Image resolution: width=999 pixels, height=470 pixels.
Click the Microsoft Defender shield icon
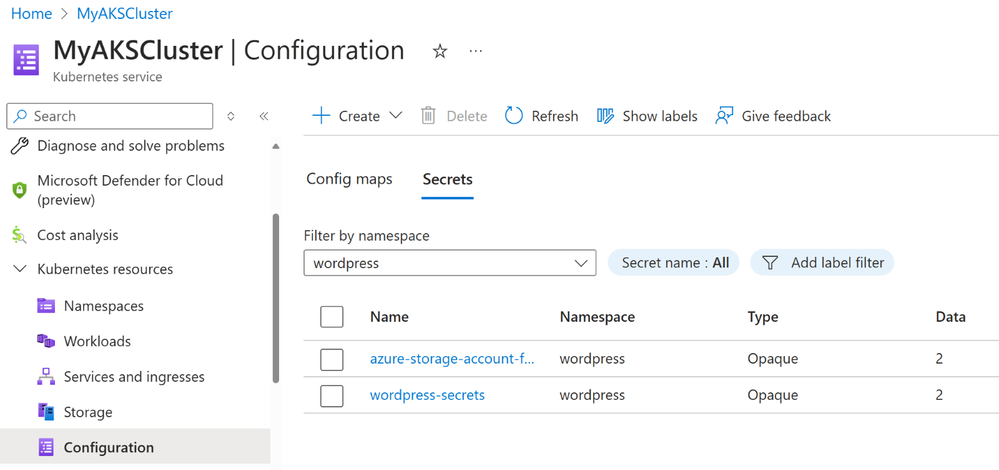pyautogui.click(x=20, y=190)
